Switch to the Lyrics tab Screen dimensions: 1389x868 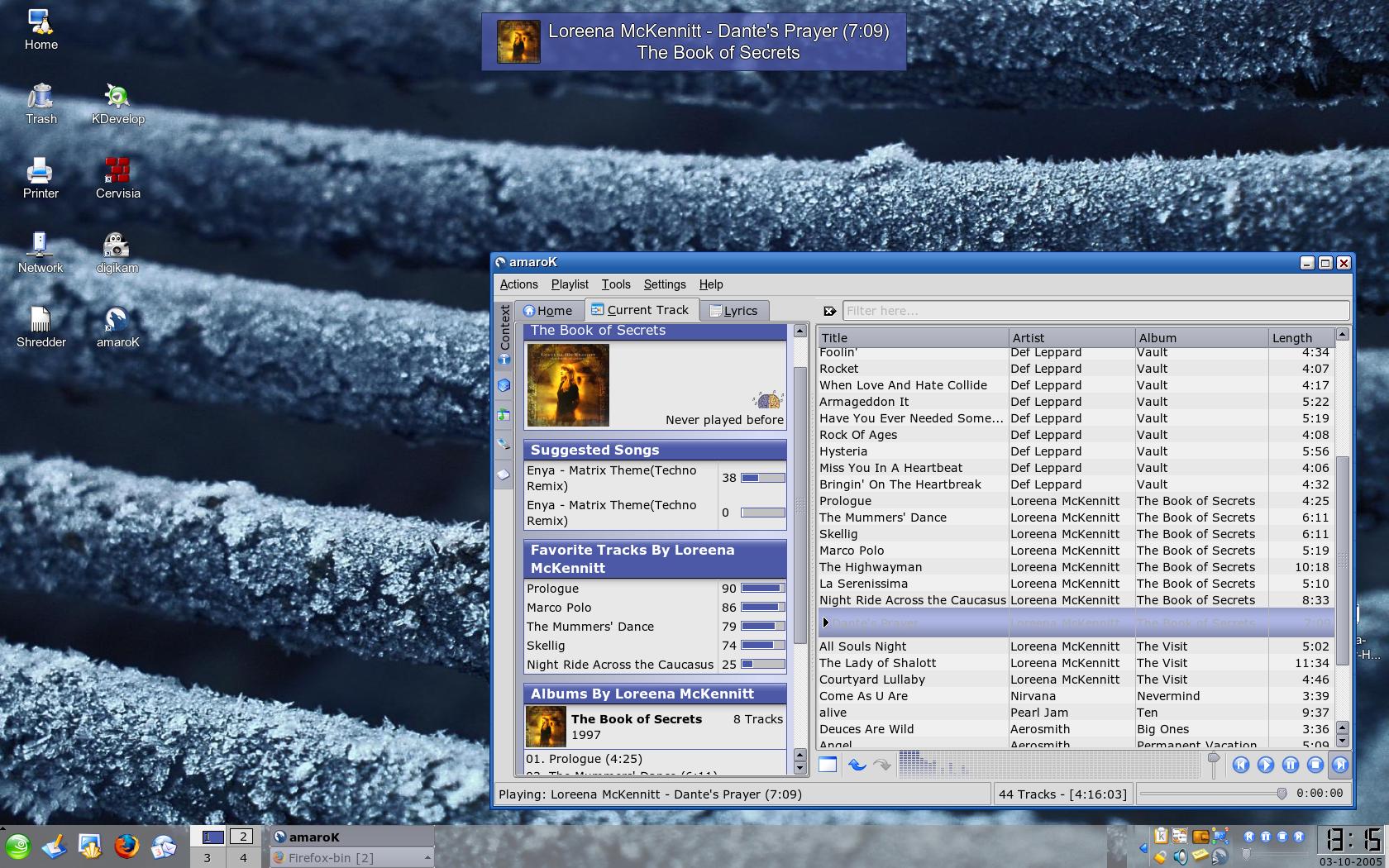[734, 311]
